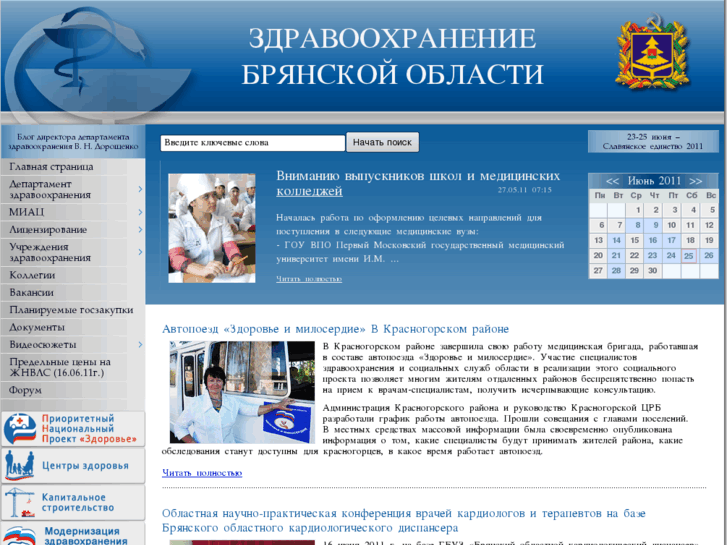The image size is (727, 545).
Task: Expand Департамент здравоохранения submenu arrow
Action: coord(140,189)
